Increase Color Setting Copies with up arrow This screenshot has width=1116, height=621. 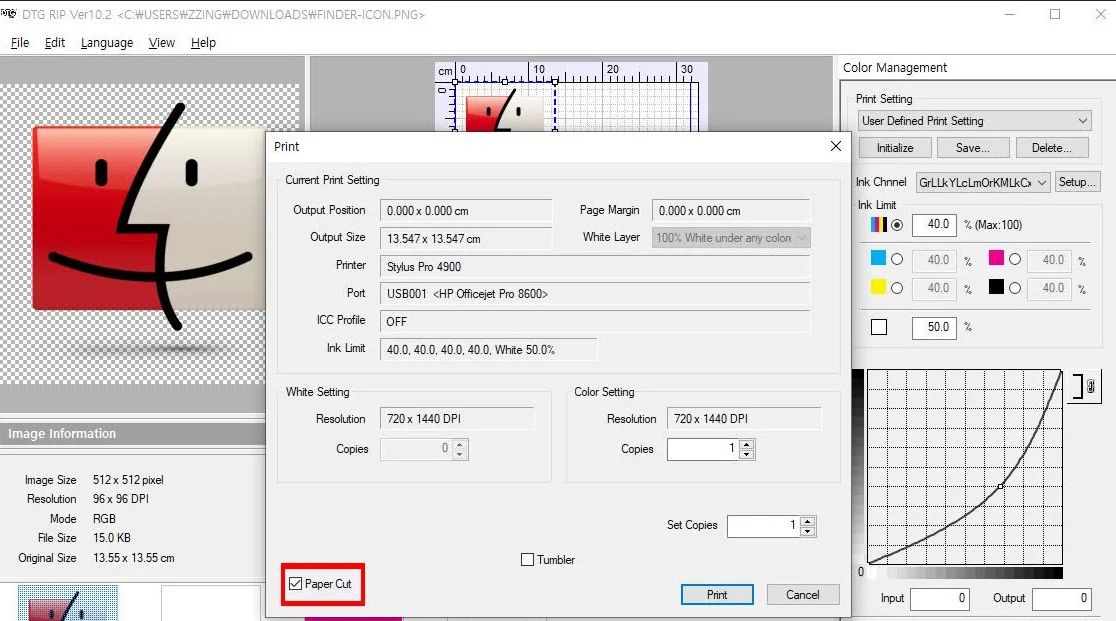746,445
